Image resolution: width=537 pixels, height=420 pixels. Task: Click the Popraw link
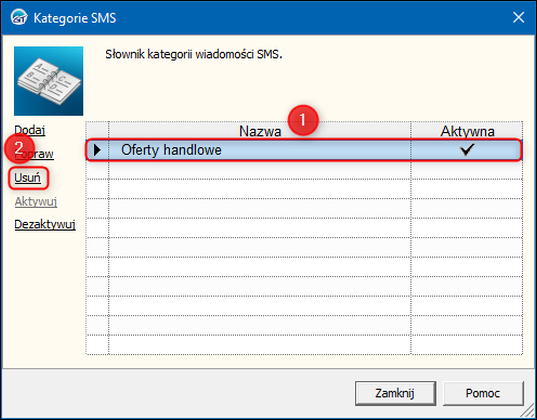(x=34, y=154)
